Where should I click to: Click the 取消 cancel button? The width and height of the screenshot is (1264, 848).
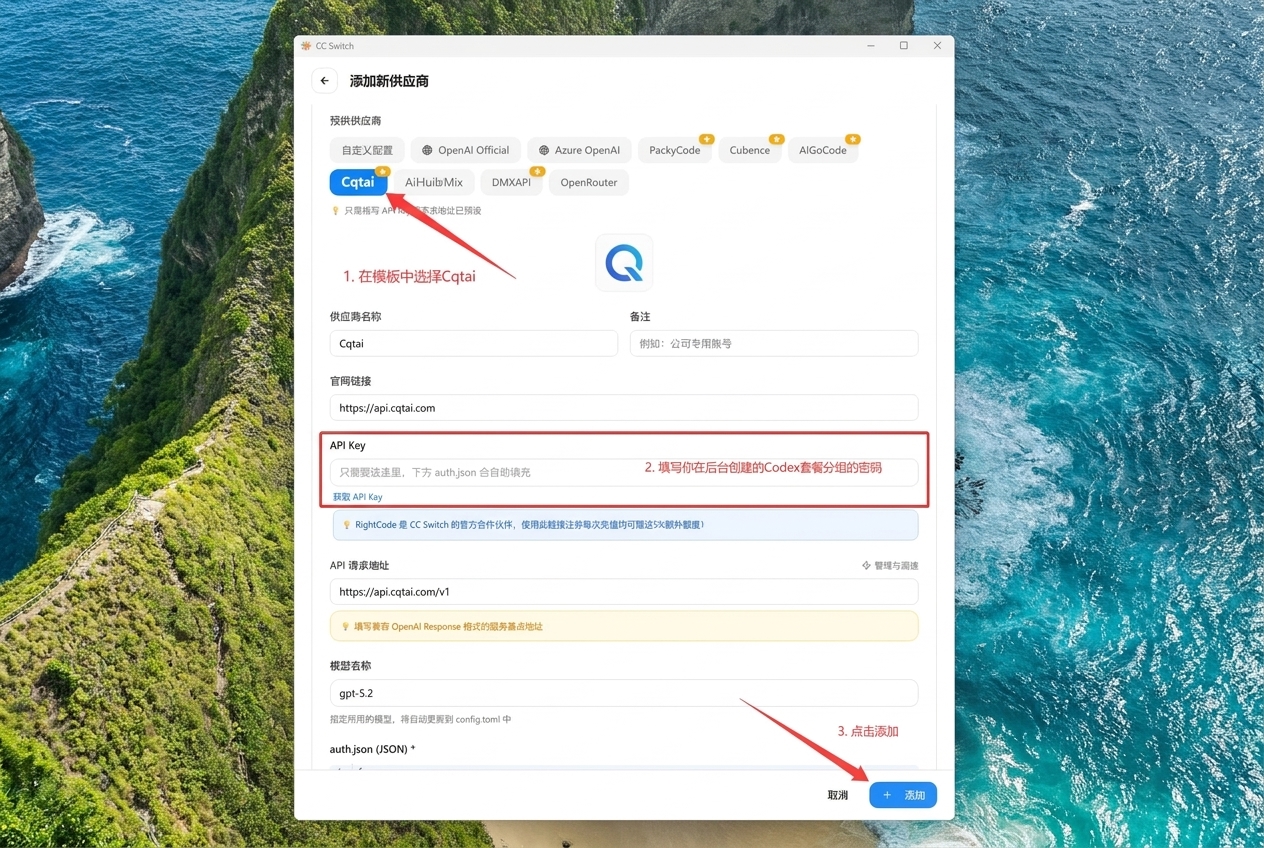click(x=838, y=795)
